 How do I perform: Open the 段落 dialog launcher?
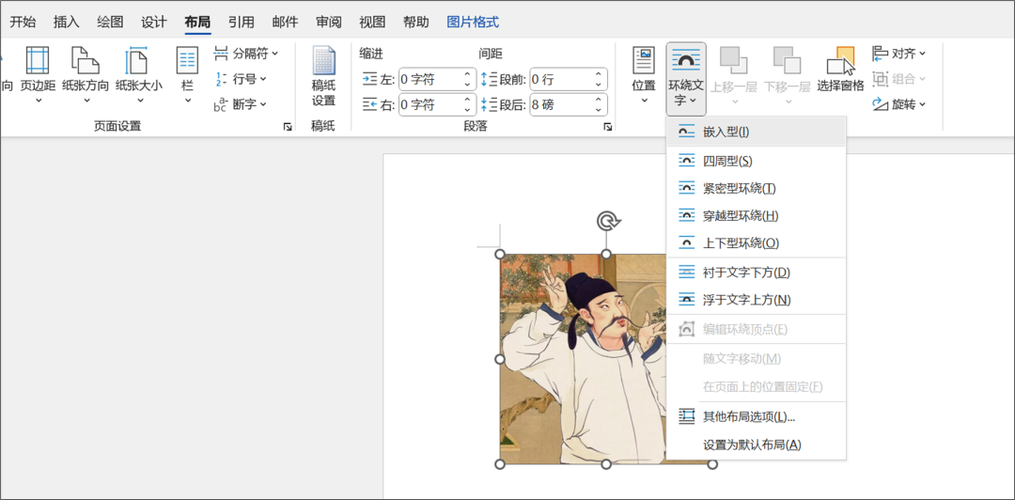tap(607, 127)
